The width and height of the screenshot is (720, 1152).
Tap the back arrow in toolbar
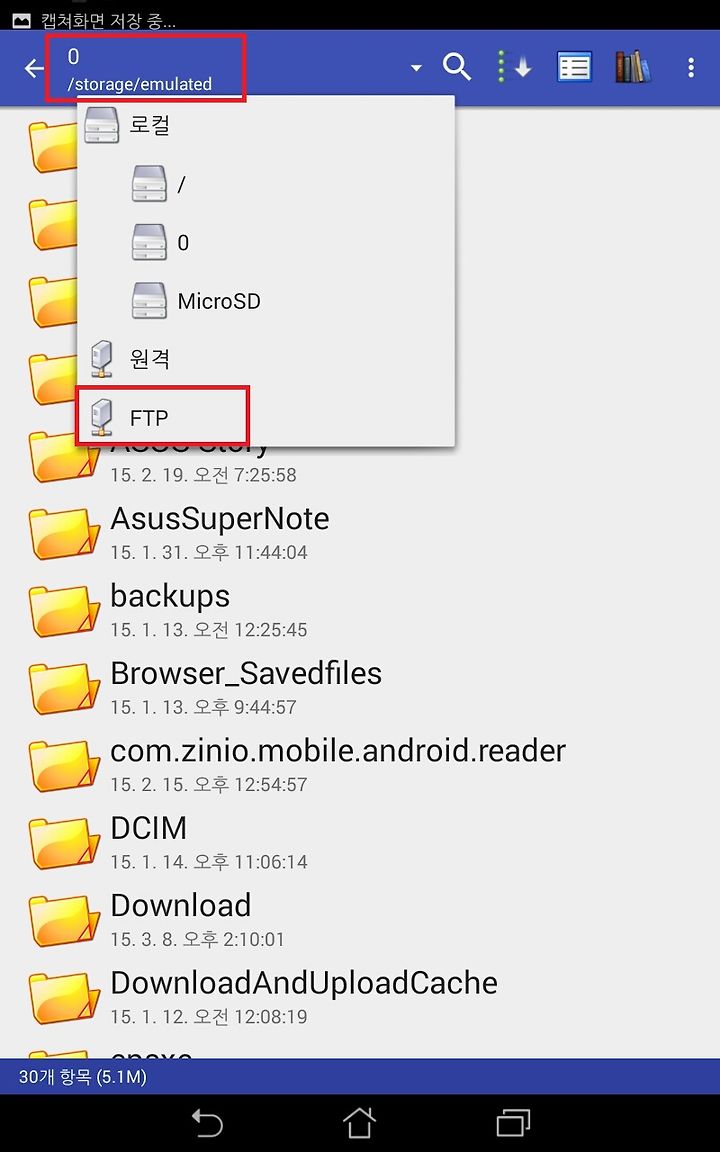click(34, 68)
